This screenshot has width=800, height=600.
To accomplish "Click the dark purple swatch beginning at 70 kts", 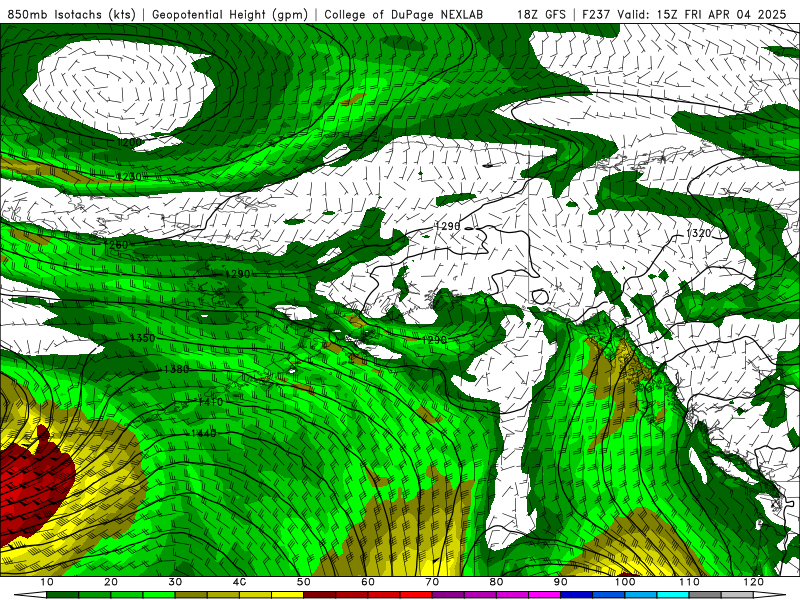I will click(x=448, y=595).
